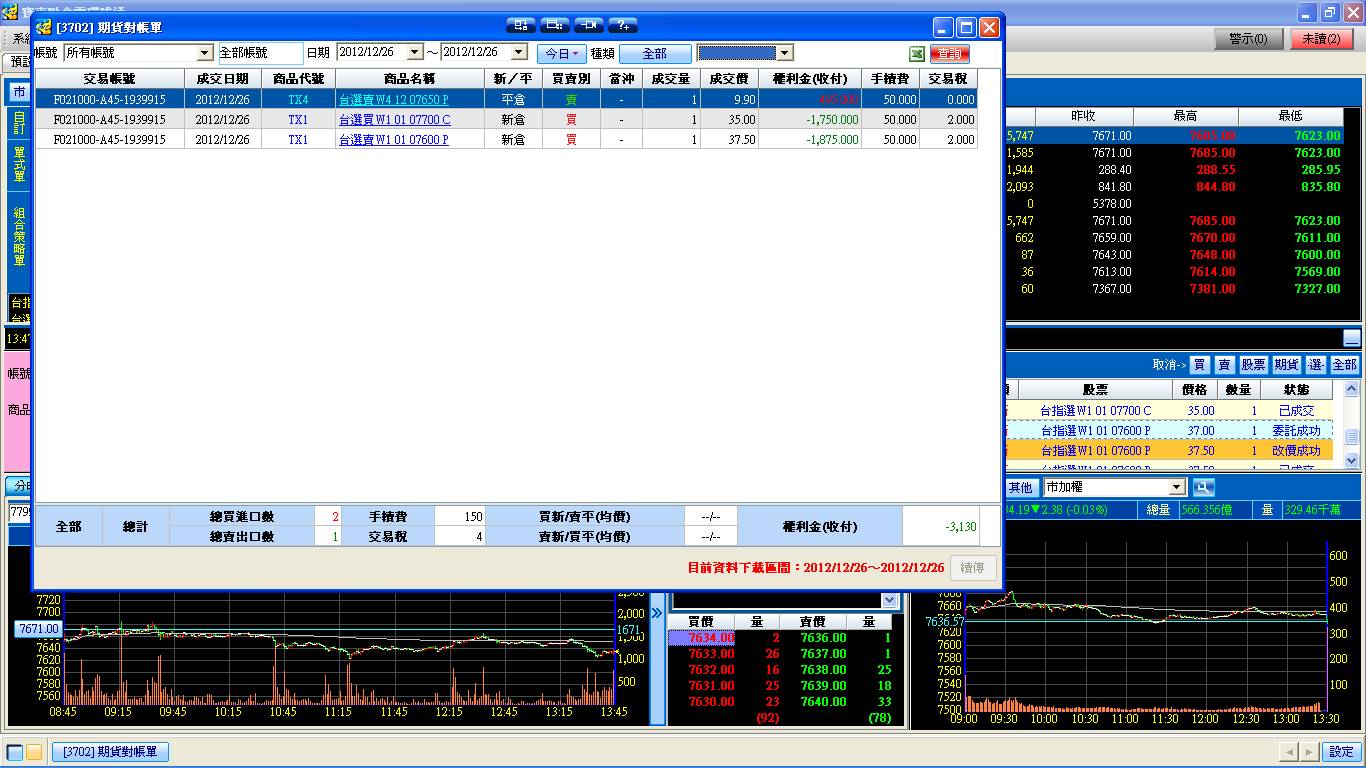Select the ask price 7640.00

(x=823, y=702)
